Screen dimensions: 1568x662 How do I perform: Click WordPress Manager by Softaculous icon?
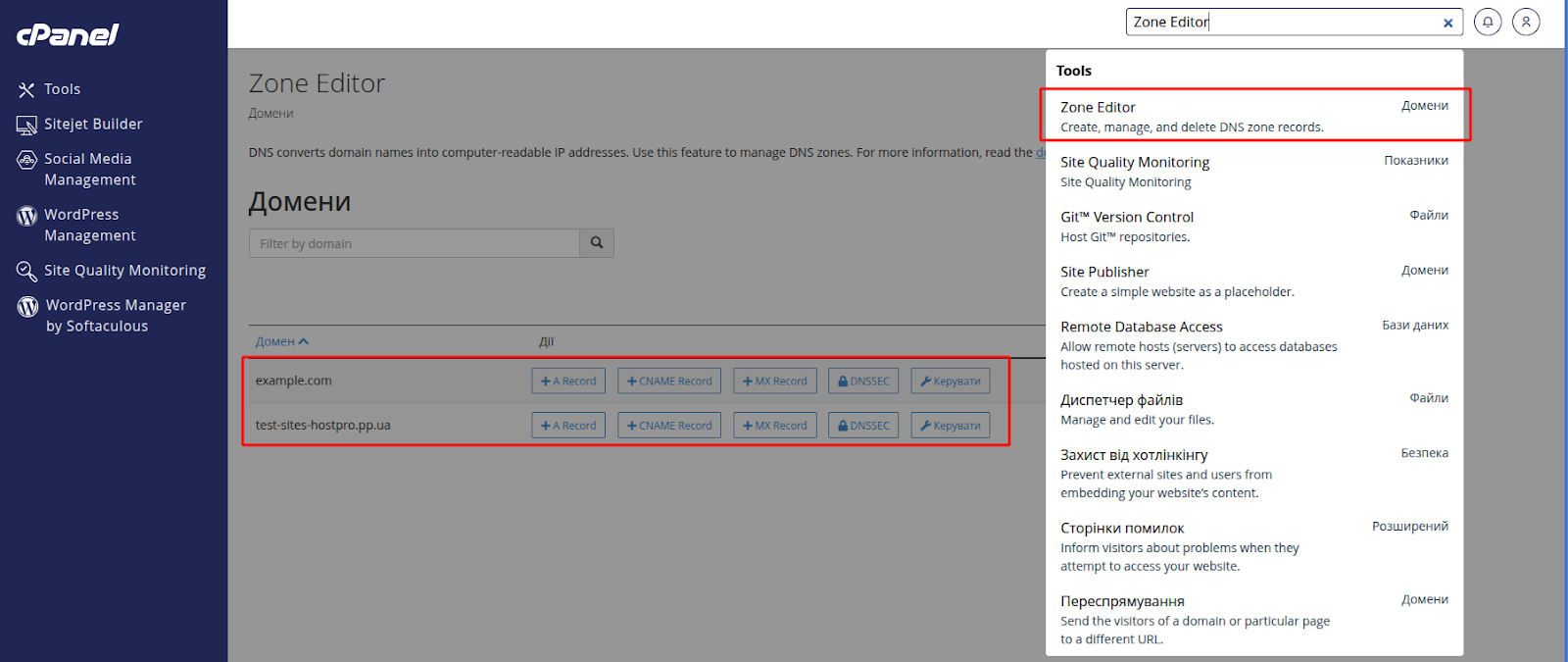pos(27,307)
